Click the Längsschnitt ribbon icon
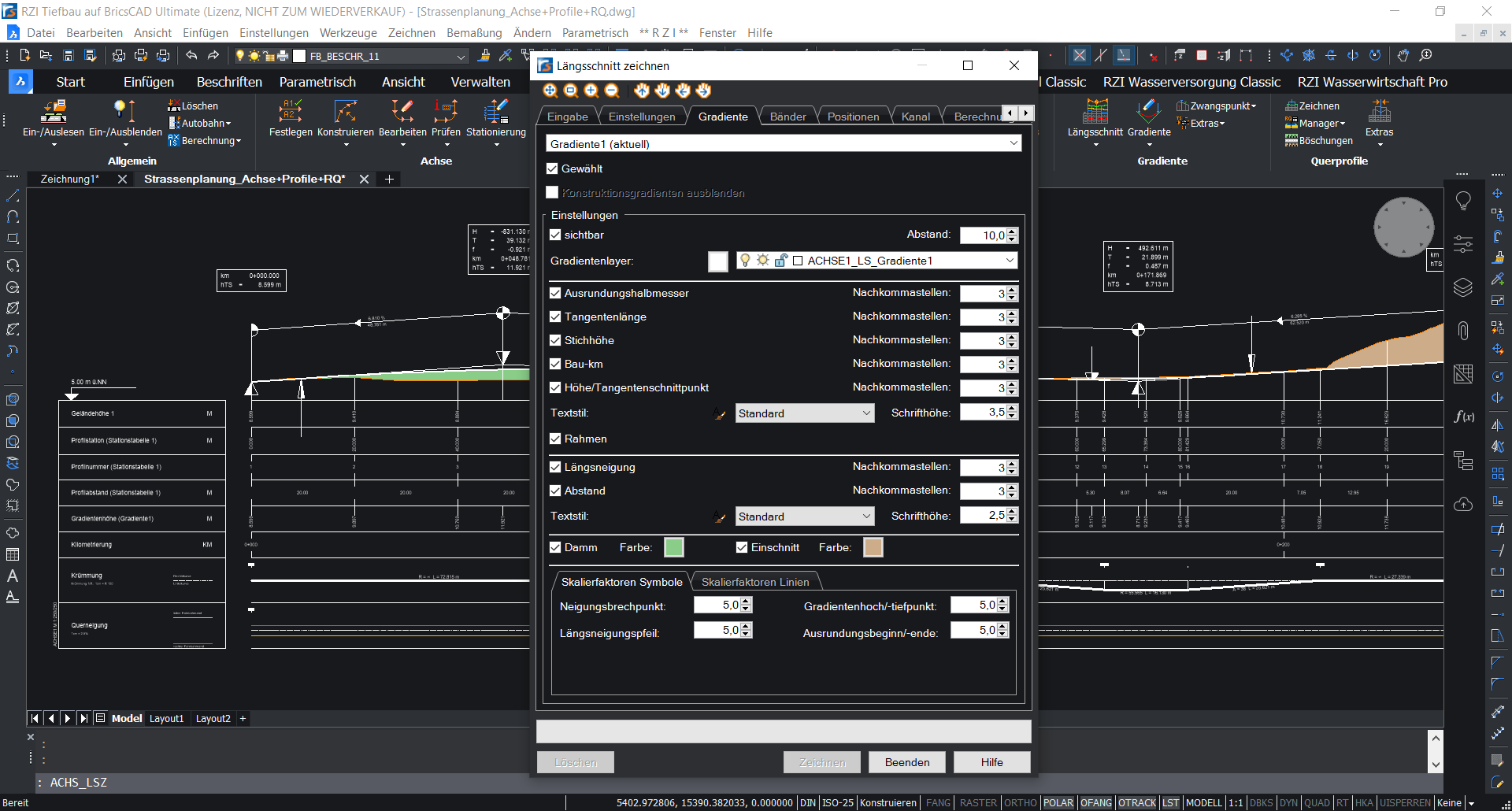The image size is (1512, 811). 1095,112
